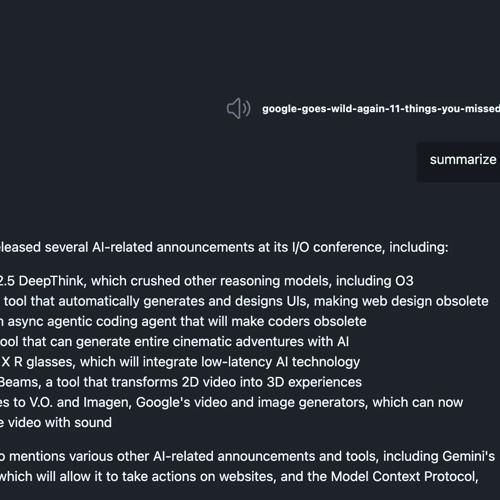Click the 2.5 DeepThink reasoning models line

pyautogui.click(x=206, y=281)
